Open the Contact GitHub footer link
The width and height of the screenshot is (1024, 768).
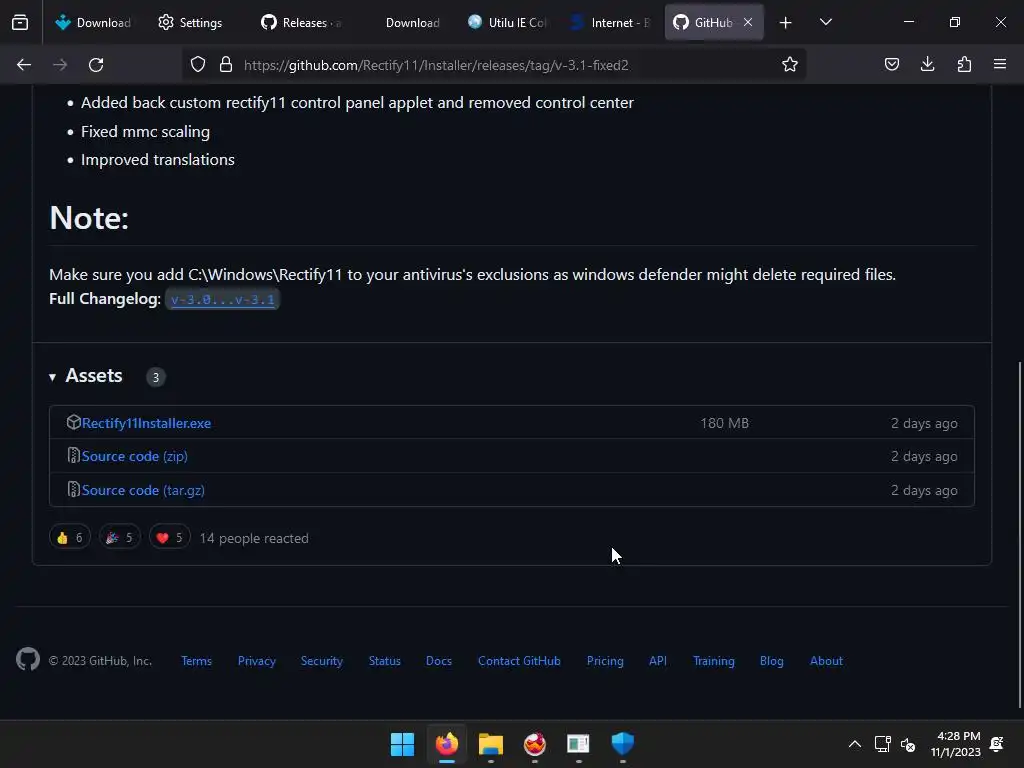pyautogui.click(x=519, y=661)
